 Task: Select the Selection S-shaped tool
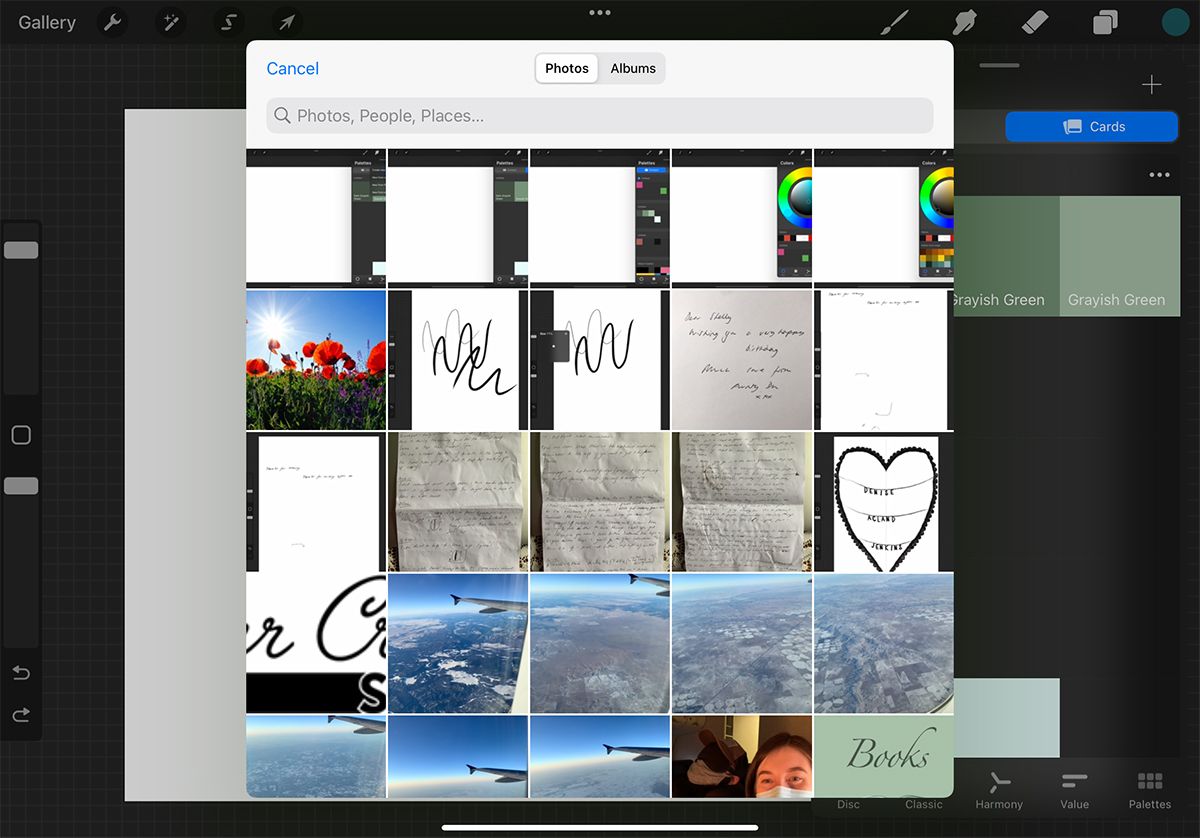coord(229,22)
